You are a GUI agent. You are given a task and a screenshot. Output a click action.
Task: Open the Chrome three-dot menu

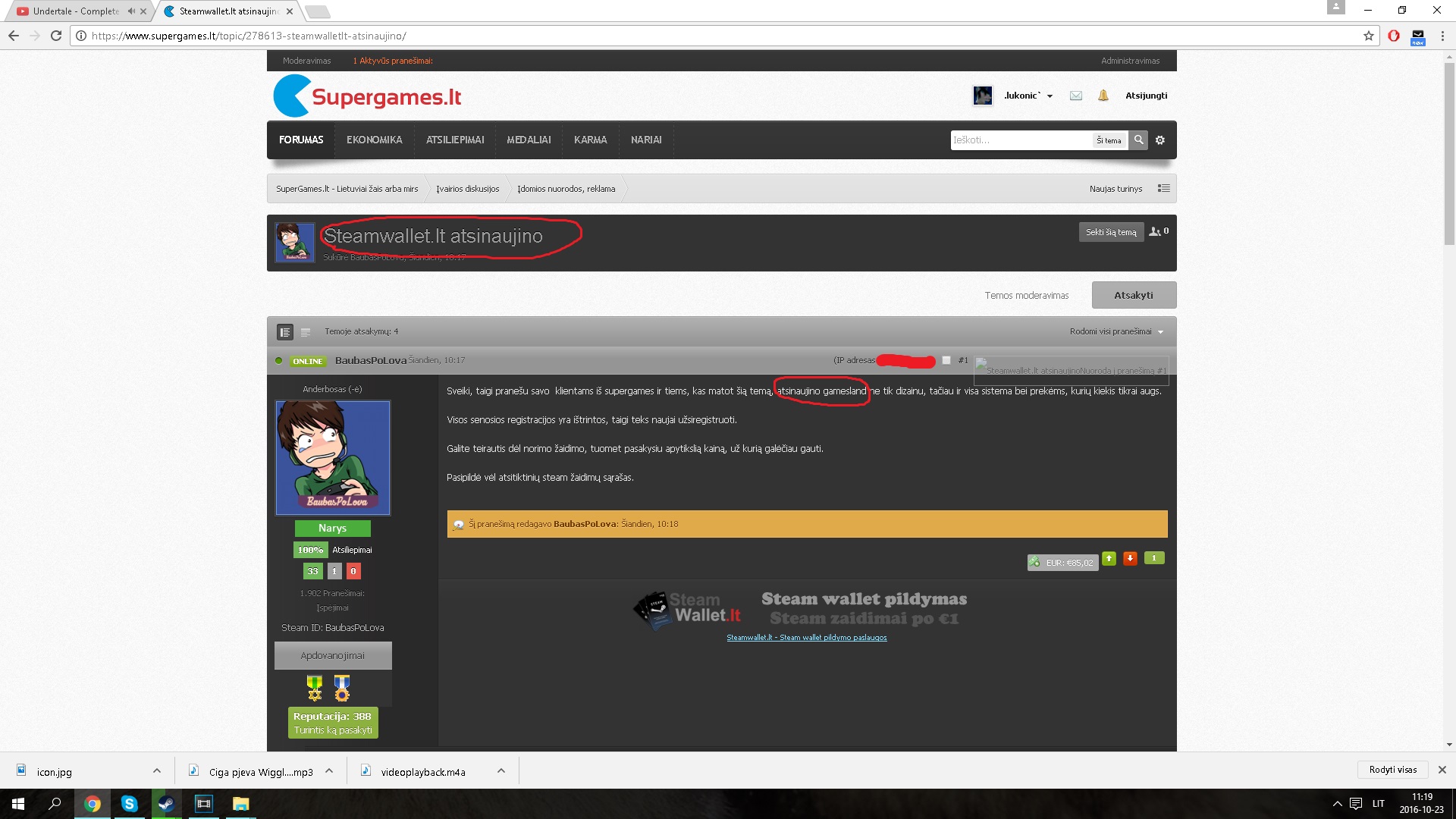(x=1442, y=36)
